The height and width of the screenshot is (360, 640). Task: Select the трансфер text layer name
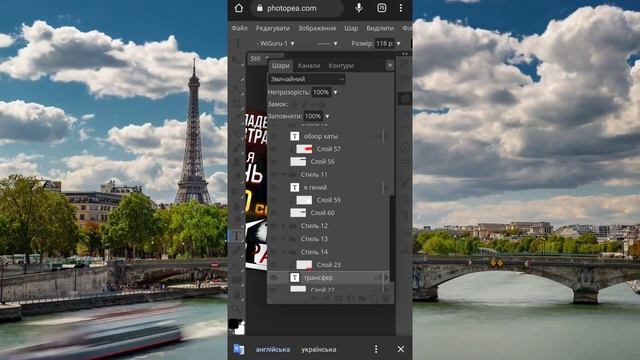click(318, 278)
